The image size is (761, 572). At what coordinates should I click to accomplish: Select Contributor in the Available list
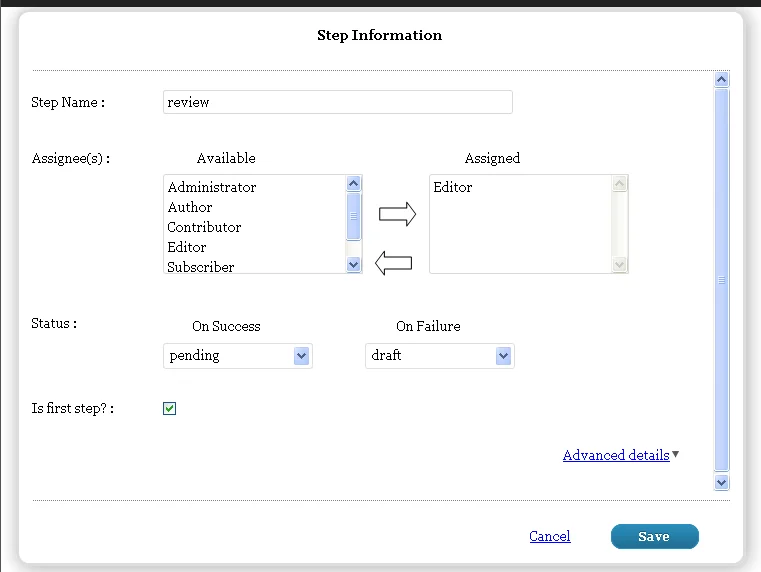pyautogui.click(x=255, y=227)
